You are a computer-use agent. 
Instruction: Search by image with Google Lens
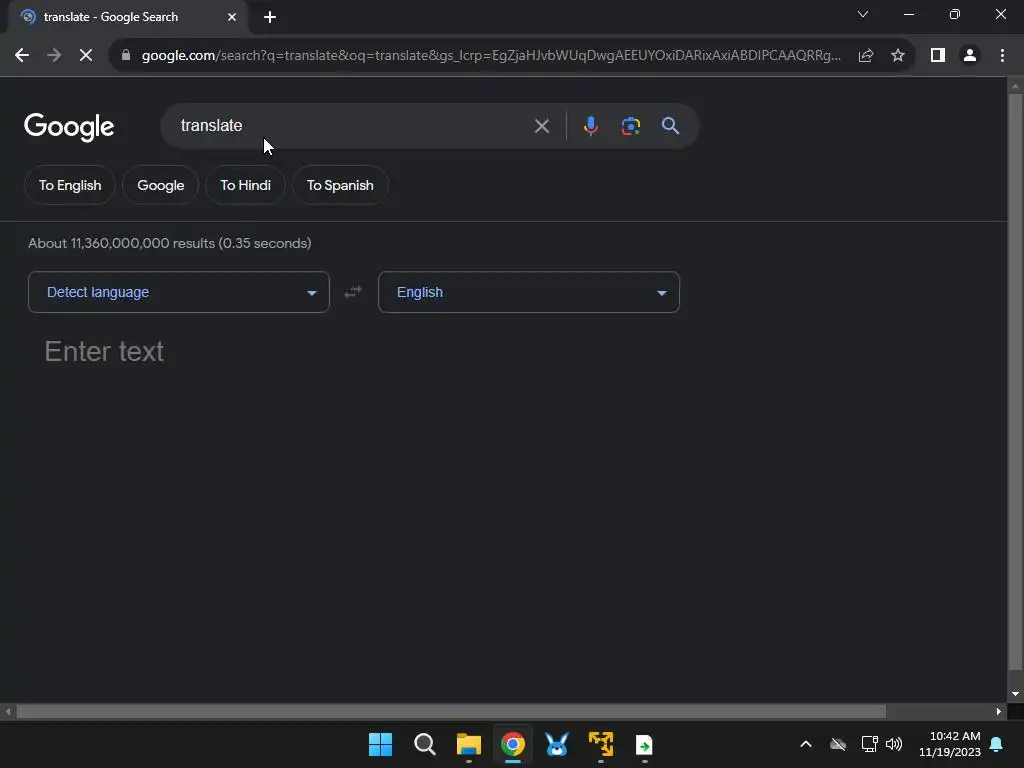(630, 126)
